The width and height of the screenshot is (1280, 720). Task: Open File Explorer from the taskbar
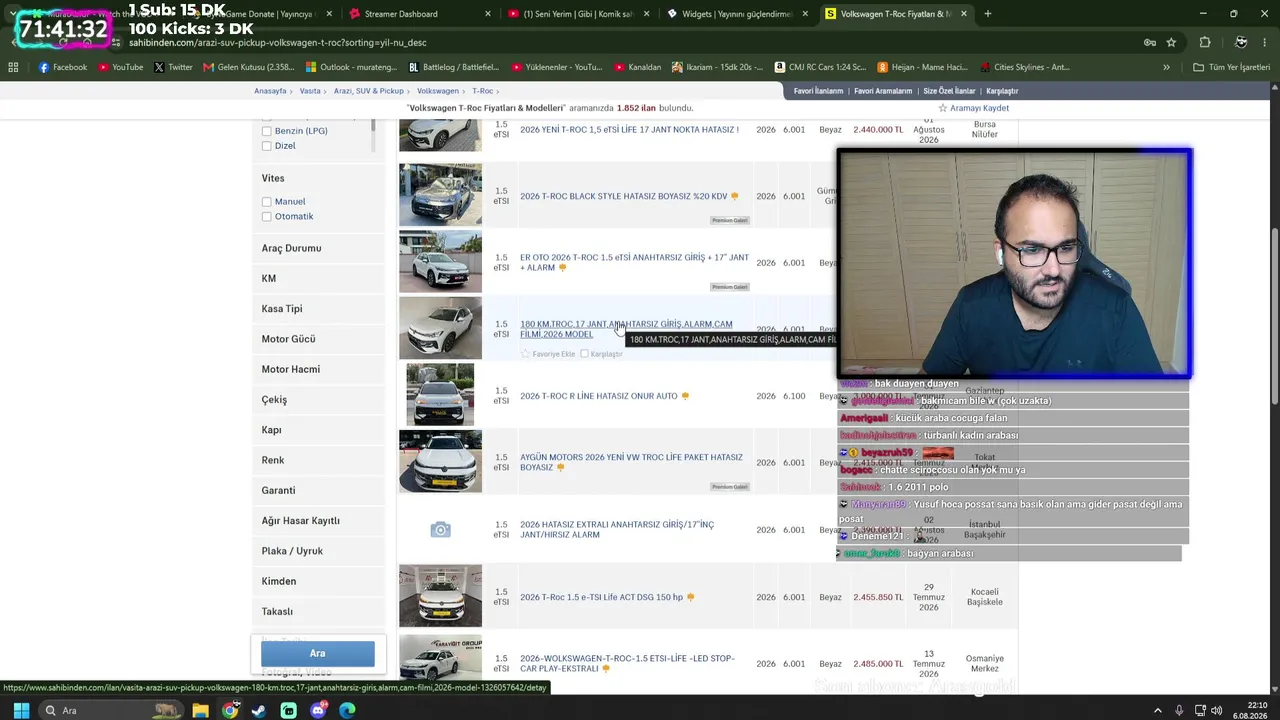[x=201, y=710]
